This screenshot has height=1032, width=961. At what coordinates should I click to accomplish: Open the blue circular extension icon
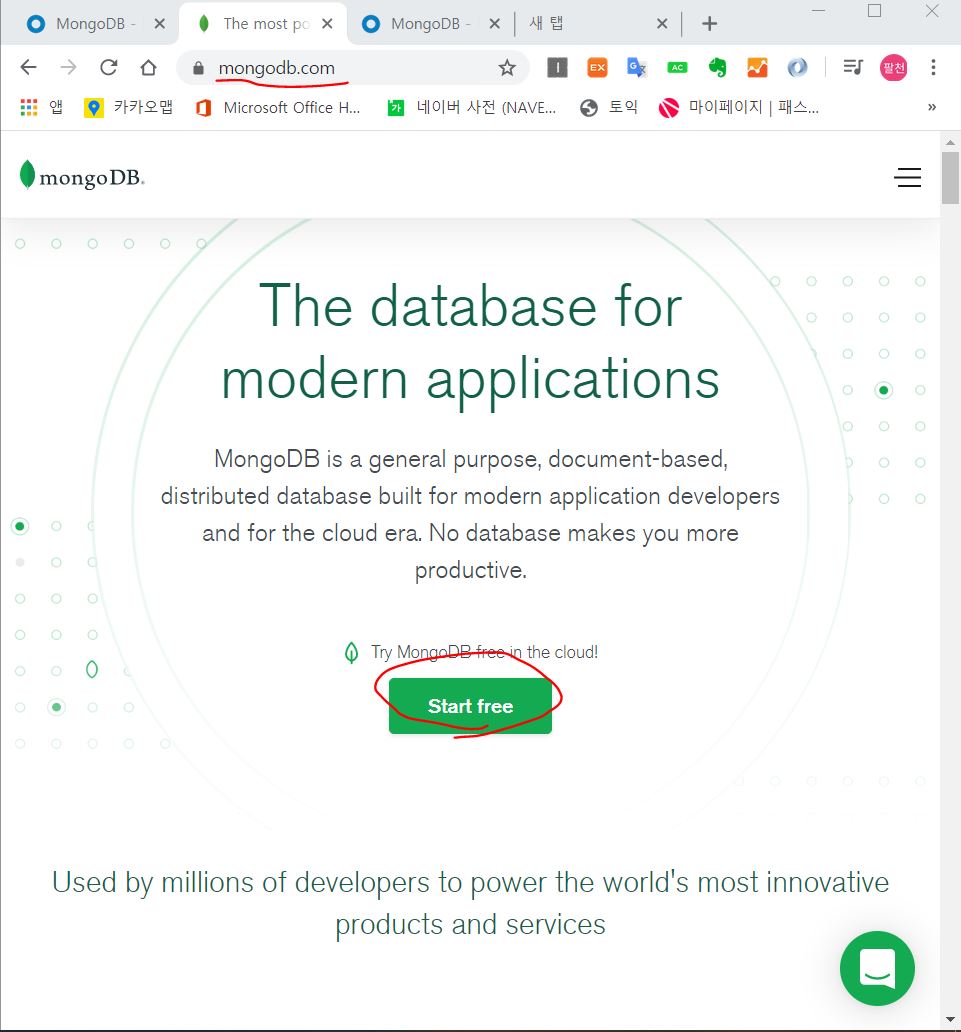pyautogui.click(x=797, y=67)
